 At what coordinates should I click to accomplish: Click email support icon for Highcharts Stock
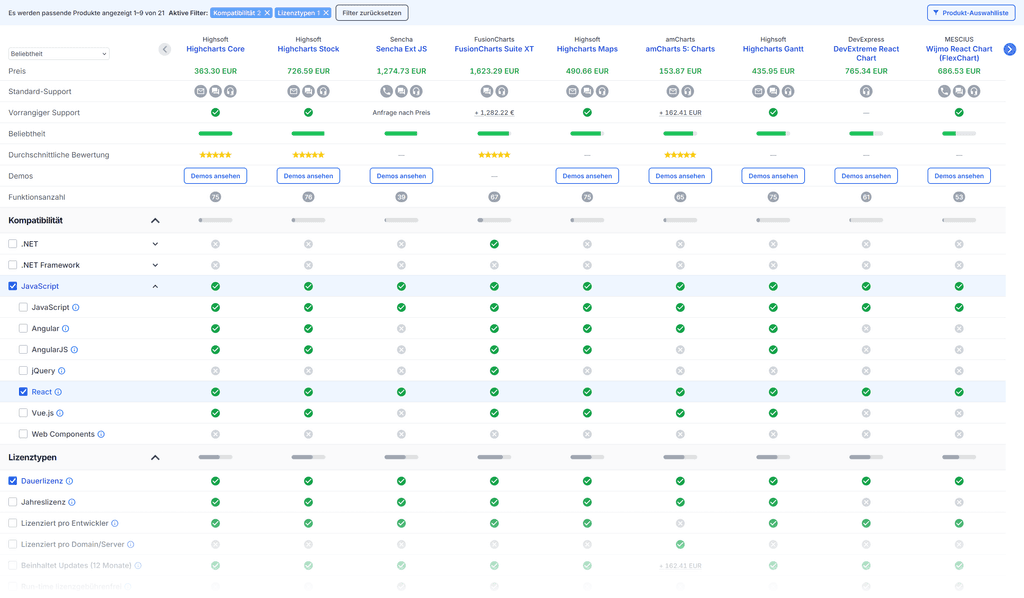294,91
